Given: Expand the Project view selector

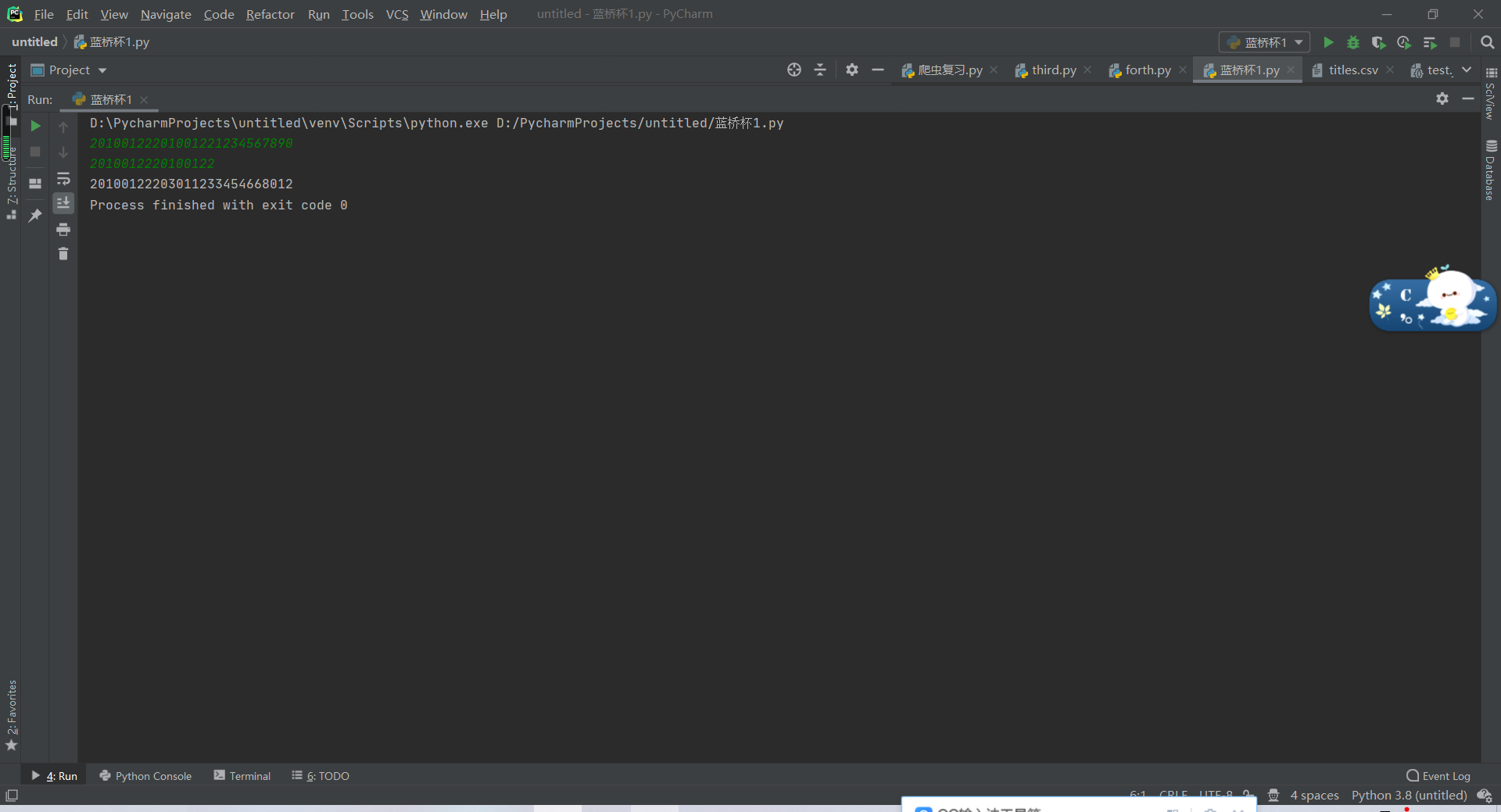Looking at the screenshot, I should [104, 70].
